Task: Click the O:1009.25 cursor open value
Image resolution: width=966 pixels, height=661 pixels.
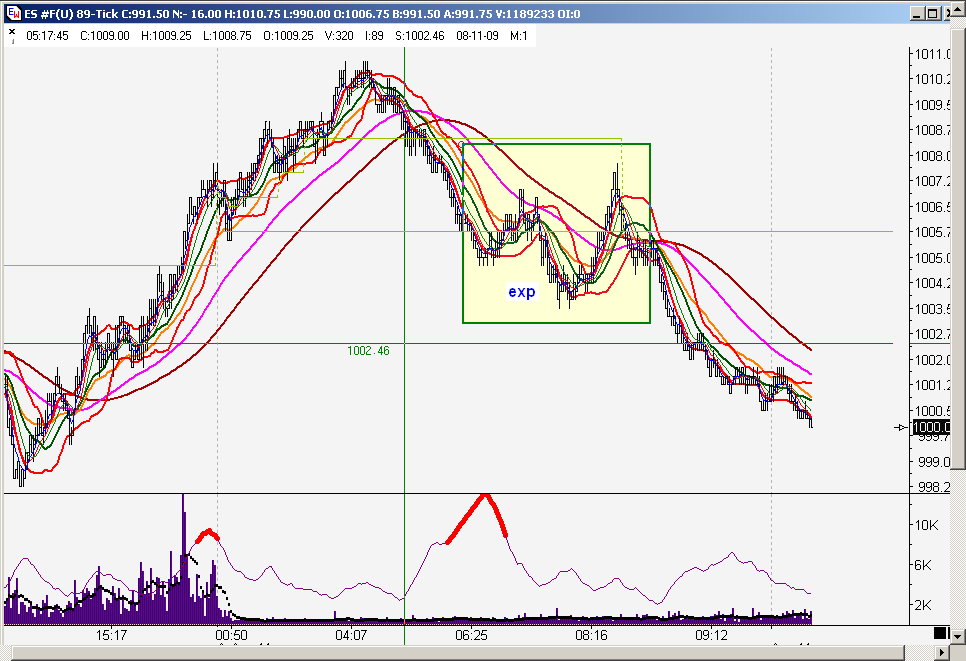Action: 288,36
